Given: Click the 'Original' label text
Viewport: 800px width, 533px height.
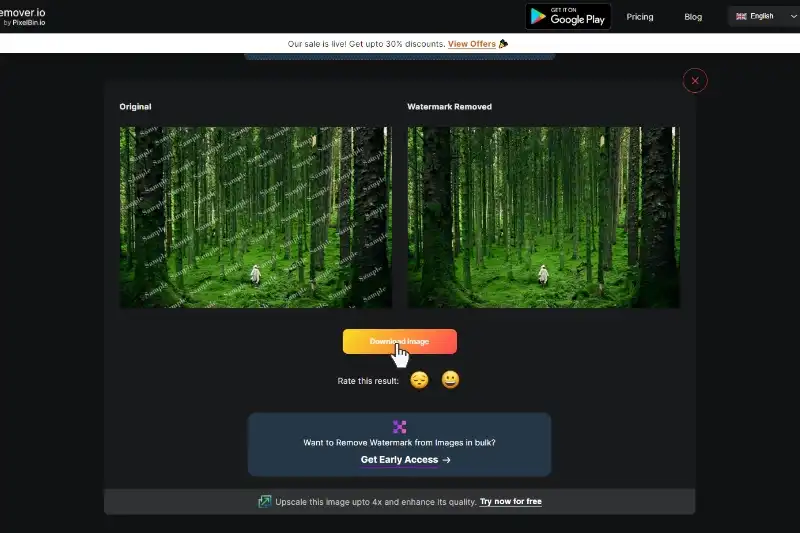Looking at the screenshot, I should [x=135, y=107].
